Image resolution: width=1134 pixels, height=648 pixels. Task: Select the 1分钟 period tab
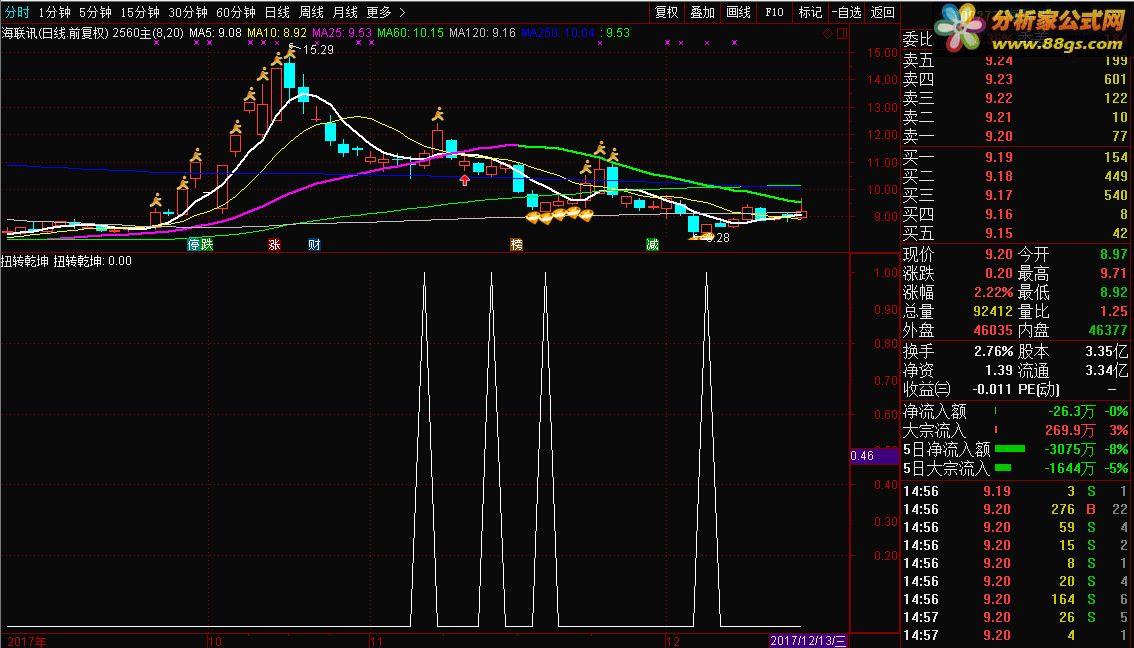[54, 12]
